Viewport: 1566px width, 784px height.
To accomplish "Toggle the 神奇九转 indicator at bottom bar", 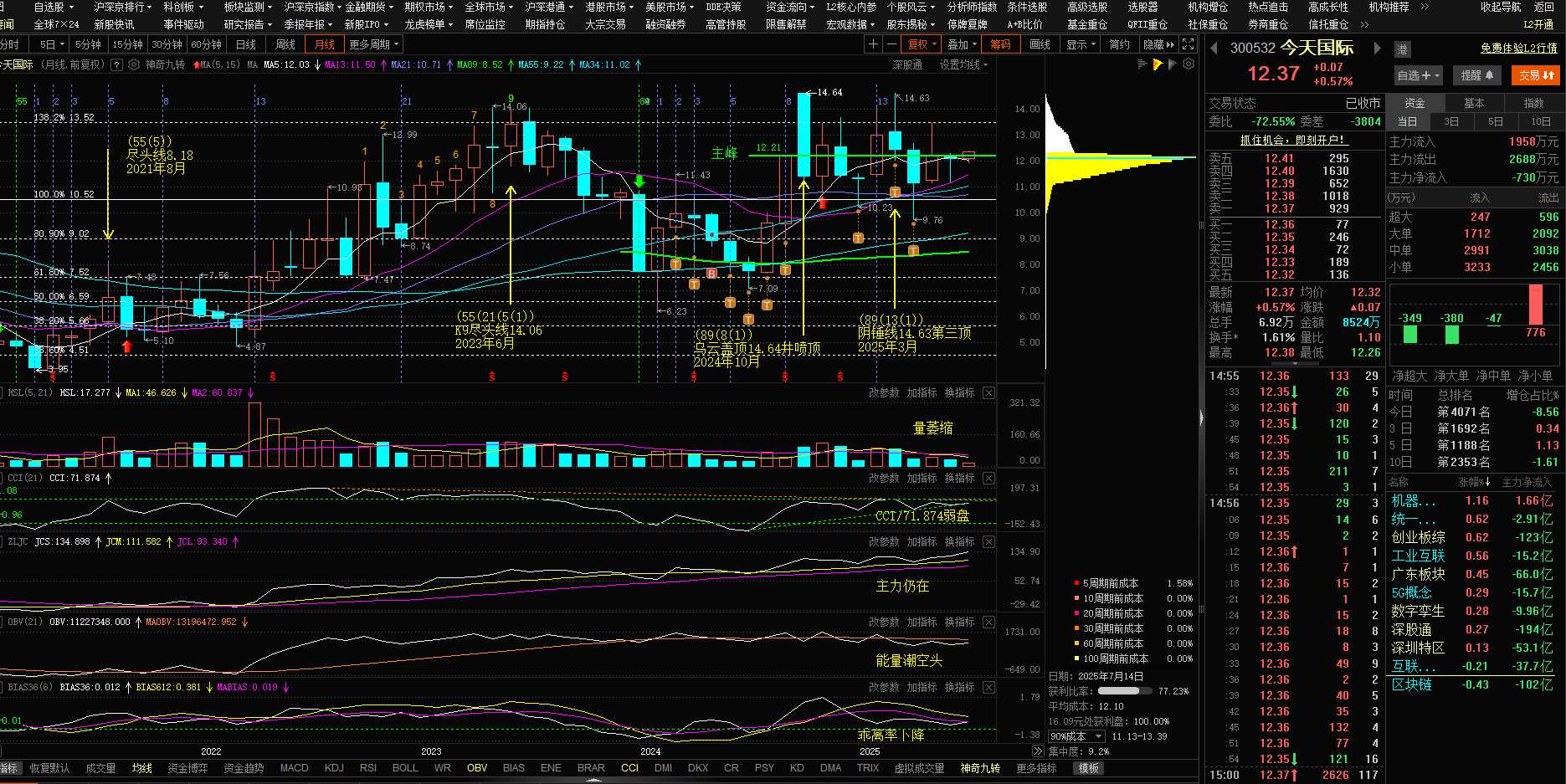I will coord(980,768).
